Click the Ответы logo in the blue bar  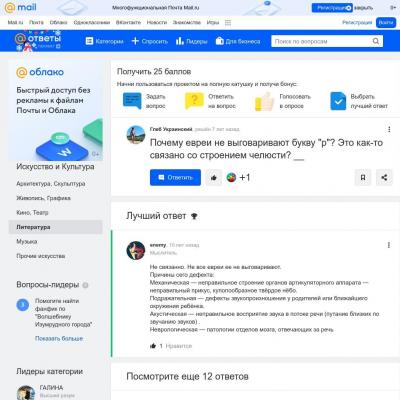coord(38,40)
